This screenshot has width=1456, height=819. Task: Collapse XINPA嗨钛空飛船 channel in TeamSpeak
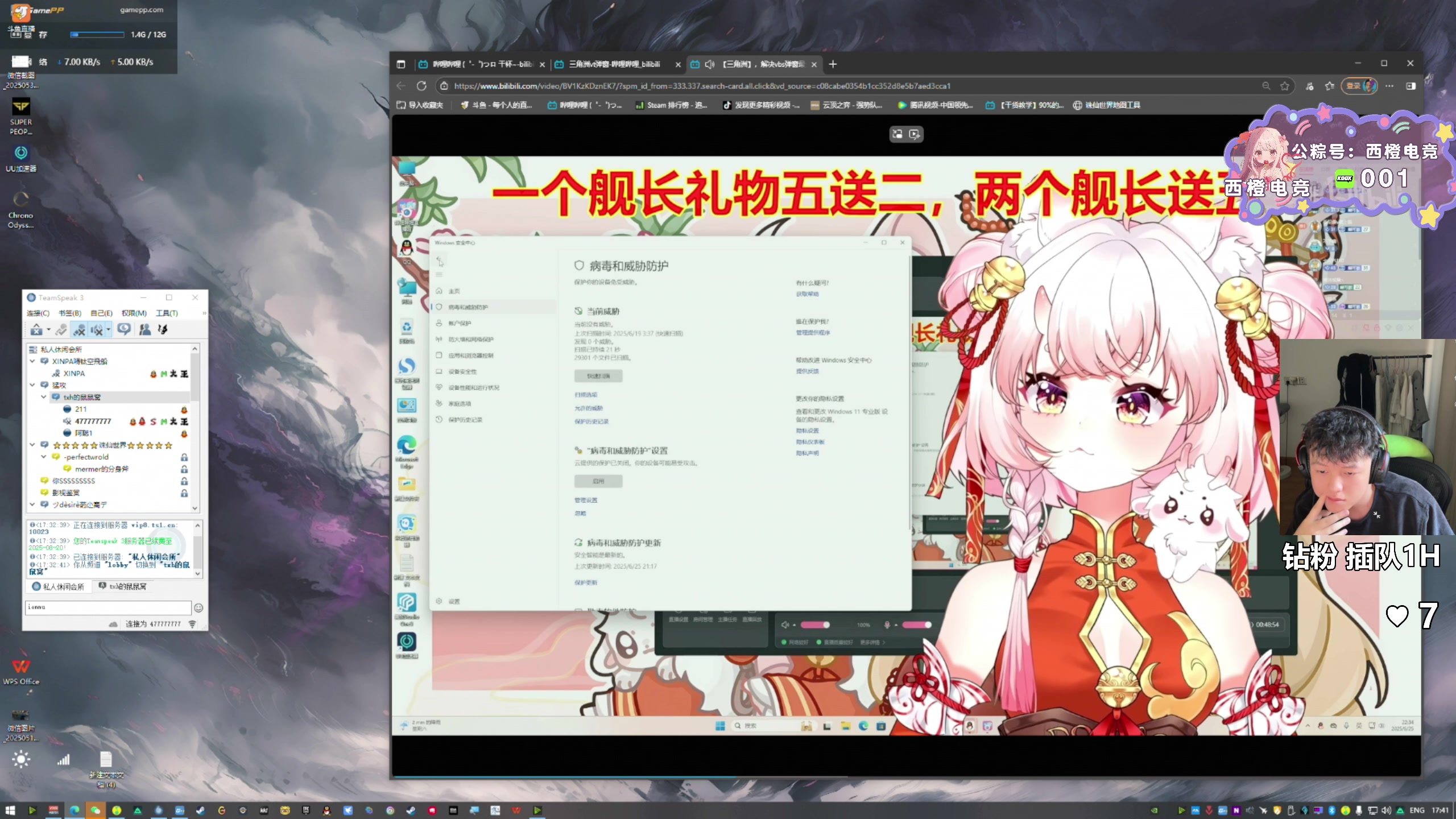click(x=32, y=361)
